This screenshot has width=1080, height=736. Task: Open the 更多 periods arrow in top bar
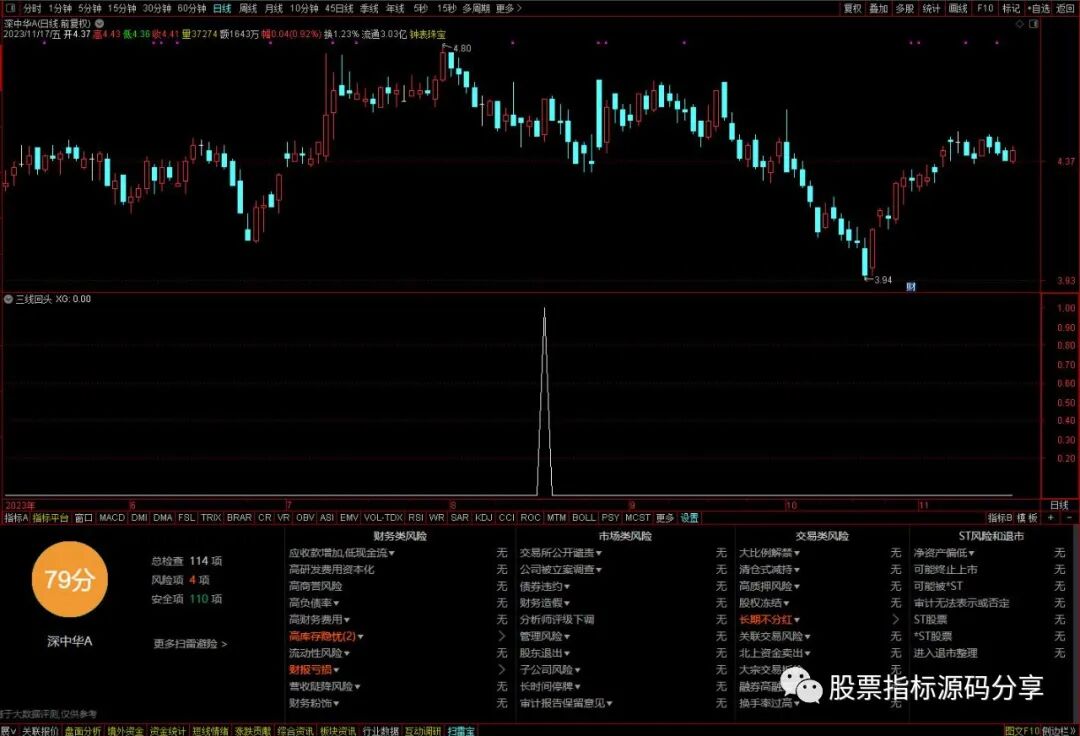[508, 8]
